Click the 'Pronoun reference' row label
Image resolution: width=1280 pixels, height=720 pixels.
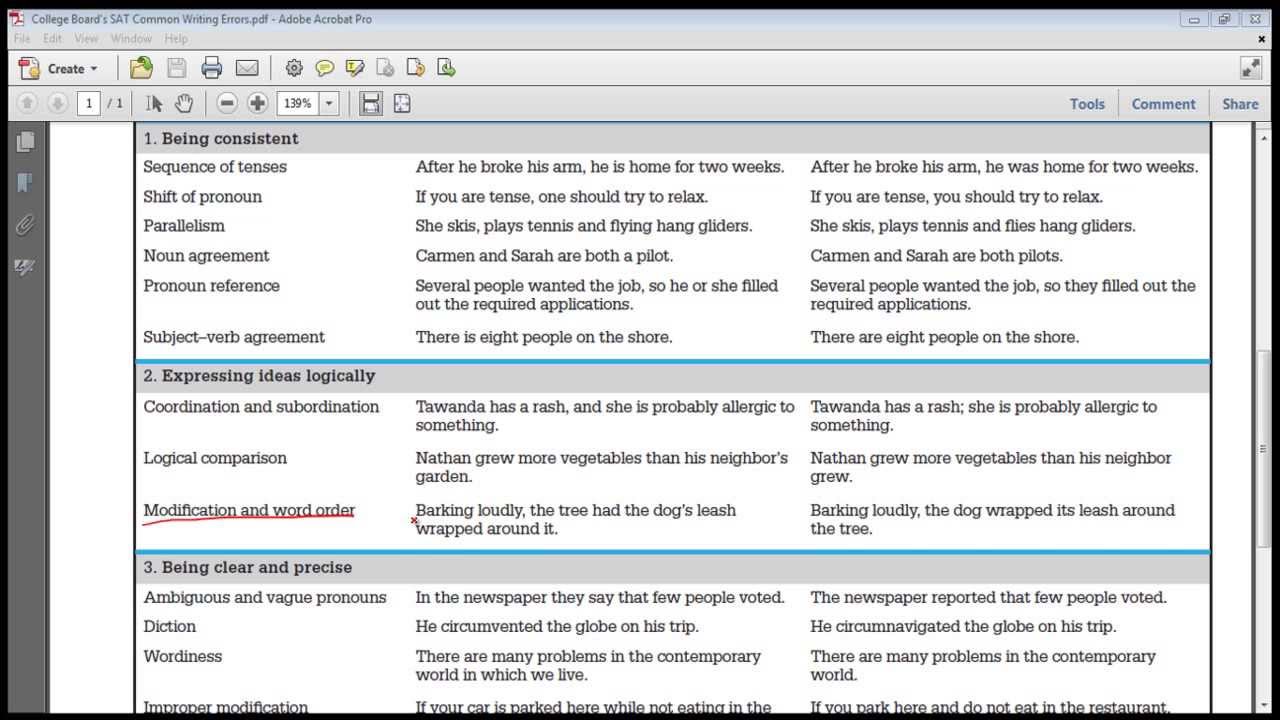[x=211, y=286]
